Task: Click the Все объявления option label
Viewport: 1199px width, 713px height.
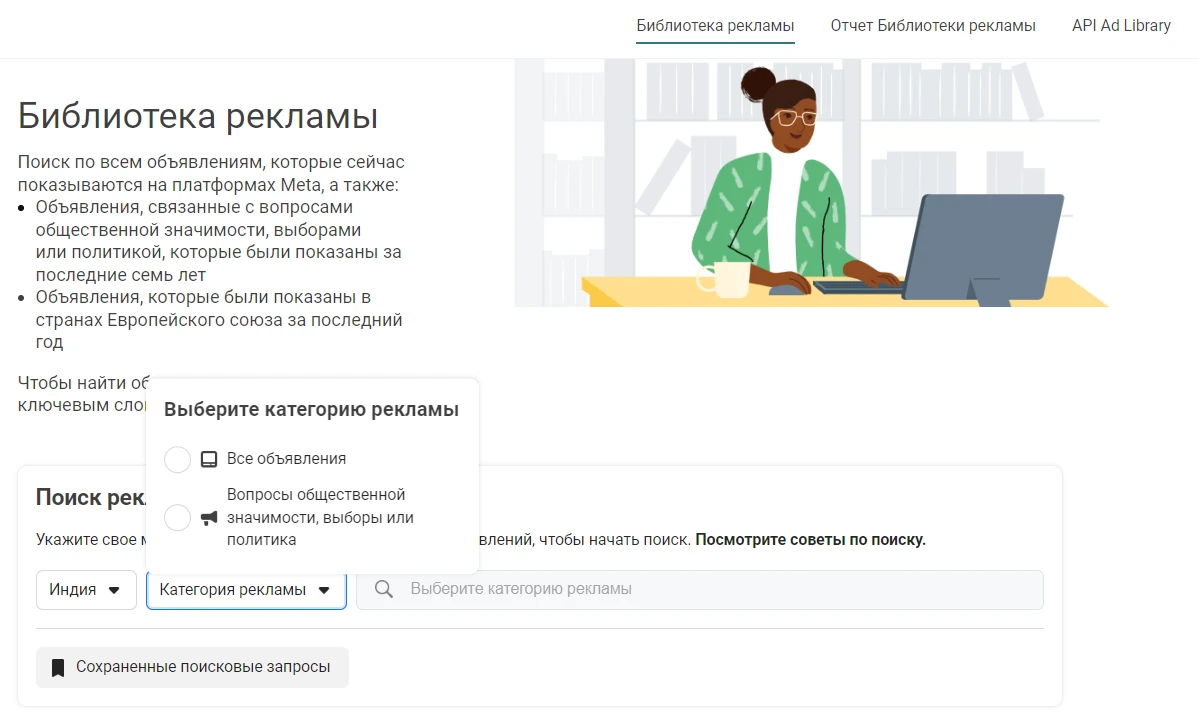Action: tap(287, 459)
